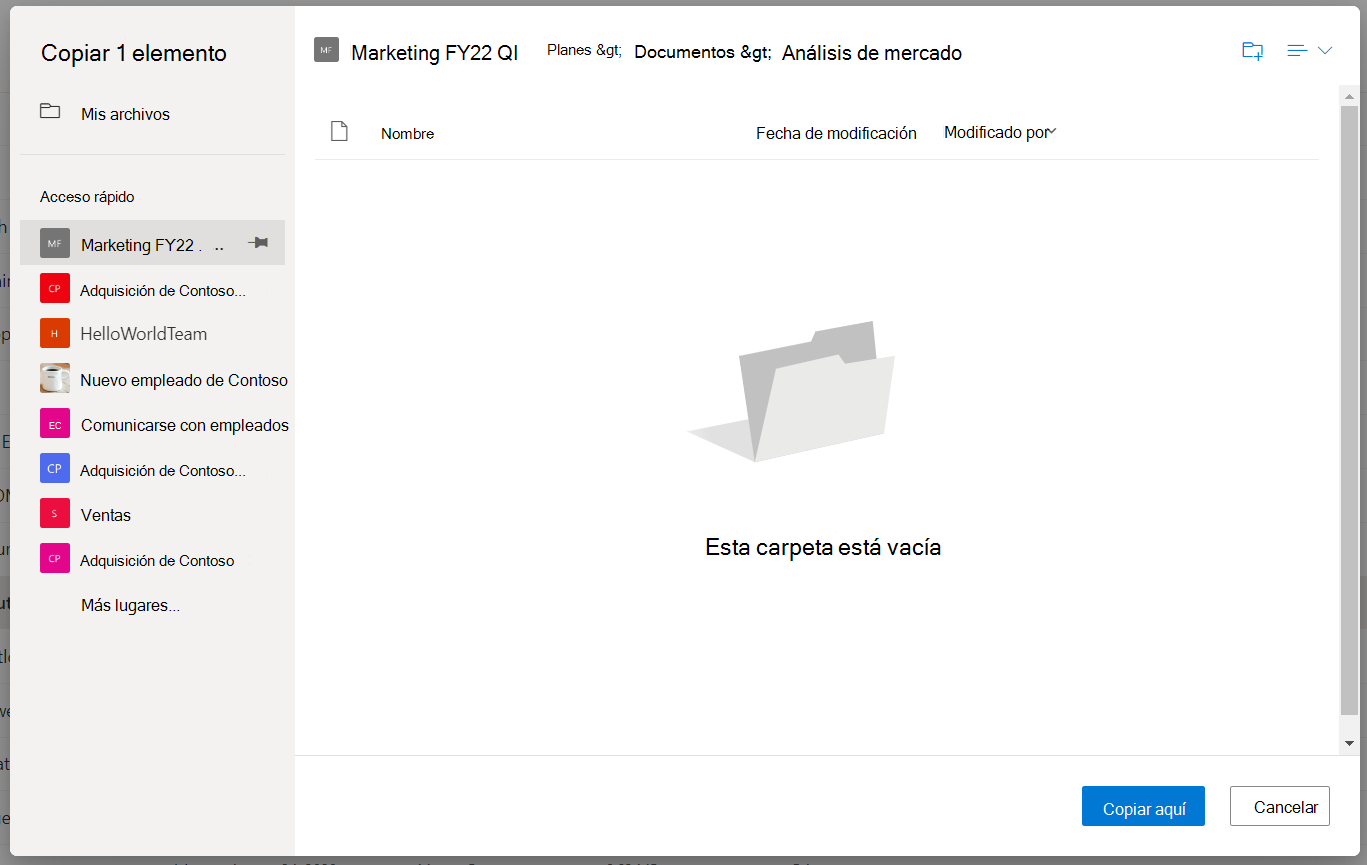Click the Copiar 1 elemento title

pos(134,53)
